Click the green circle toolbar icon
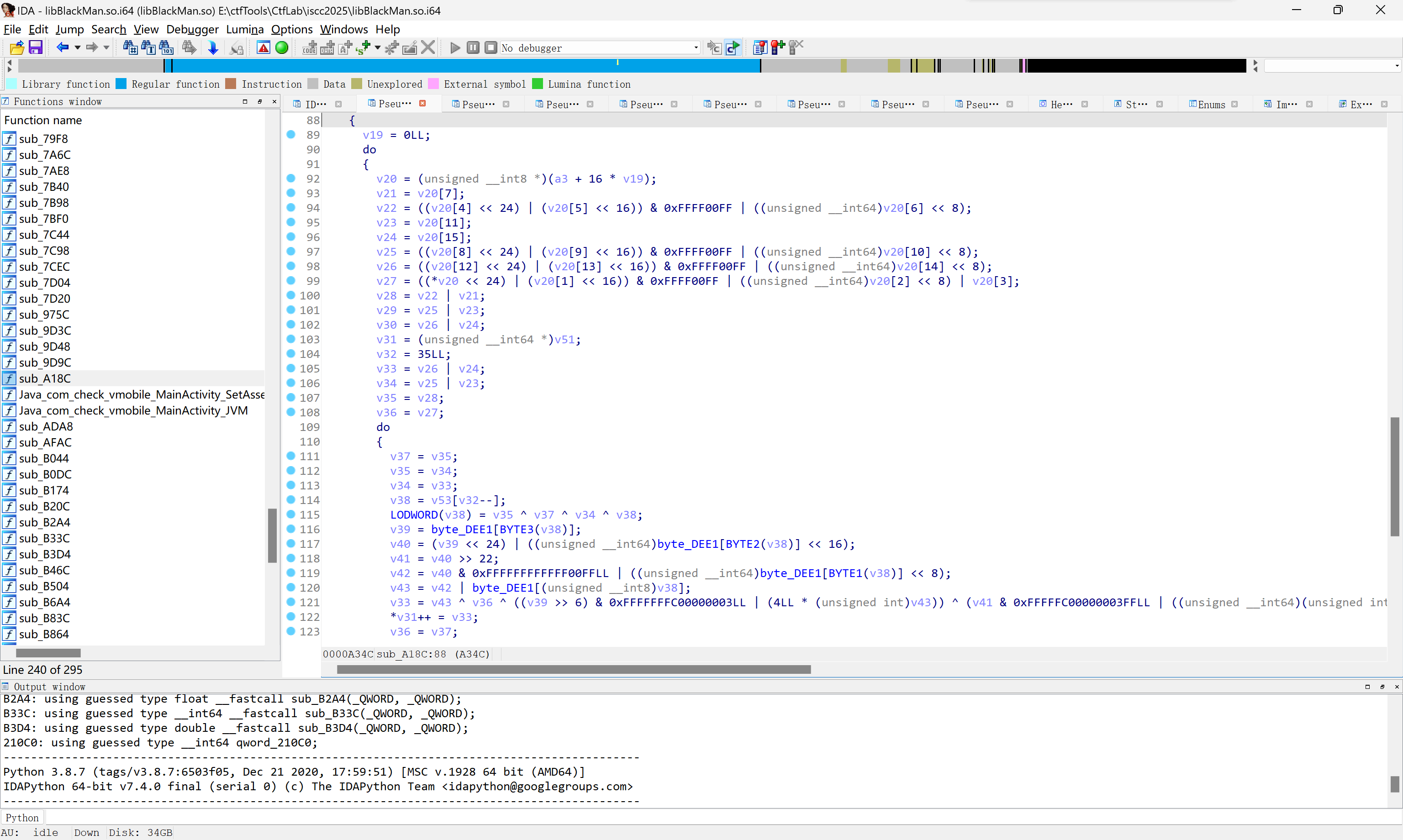This screenshot has height=840, width=1403. pos(281,47)
